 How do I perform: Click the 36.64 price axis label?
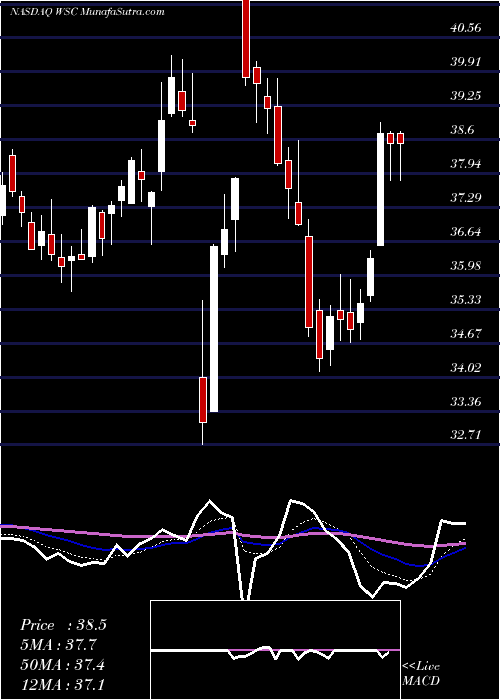[x=465, y=231]
